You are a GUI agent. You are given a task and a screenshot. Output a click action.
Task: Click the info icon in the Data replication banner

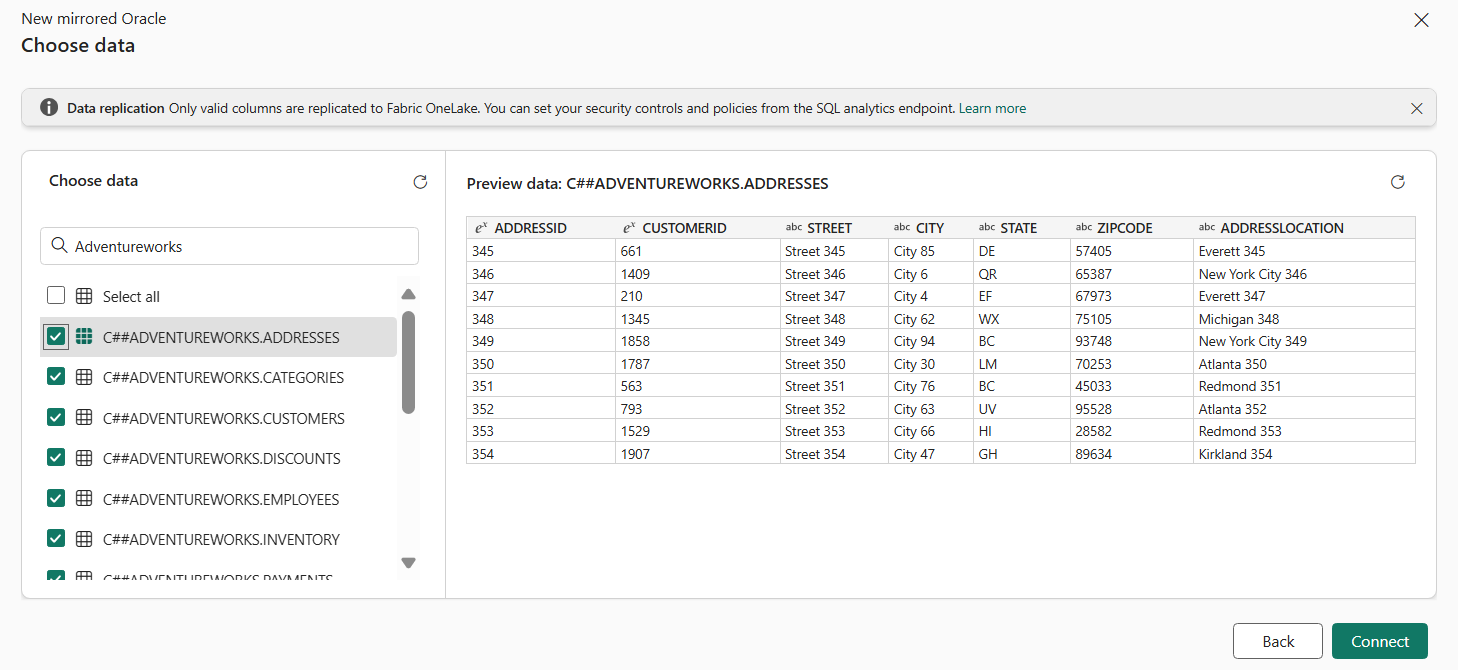click(49, 108)
